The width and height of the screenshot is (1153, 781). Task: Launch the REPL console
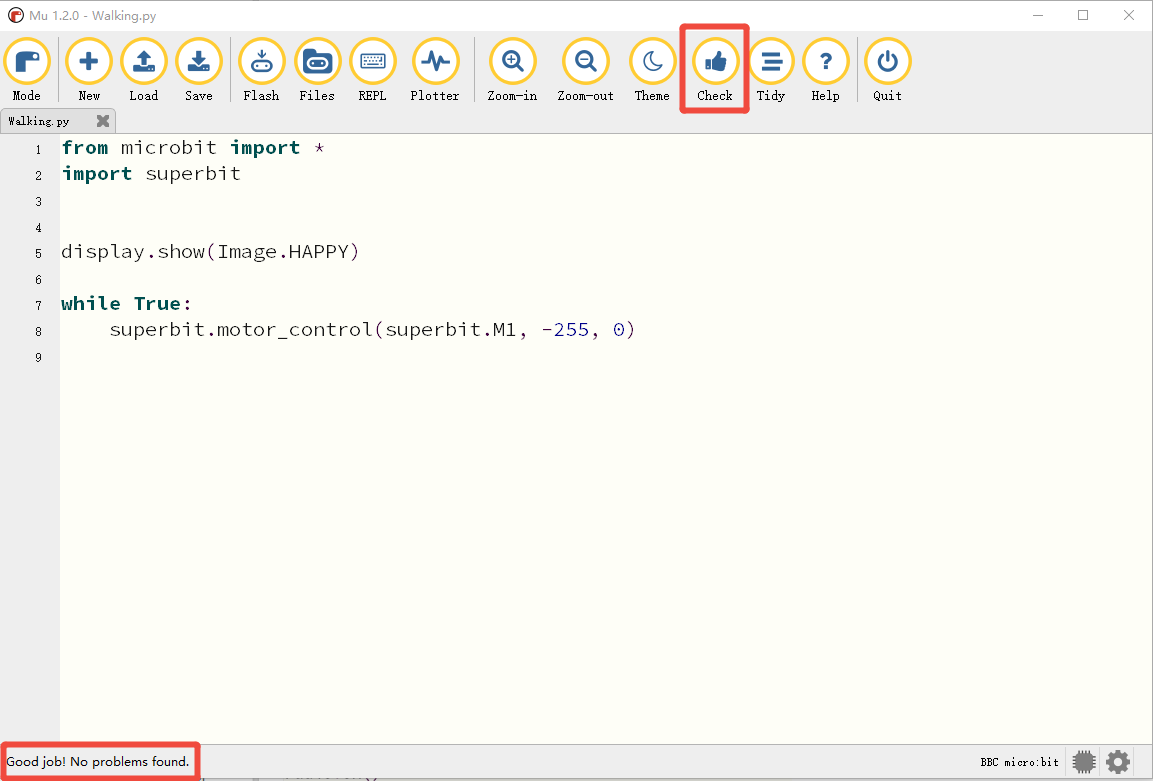[x=372, y=71]
